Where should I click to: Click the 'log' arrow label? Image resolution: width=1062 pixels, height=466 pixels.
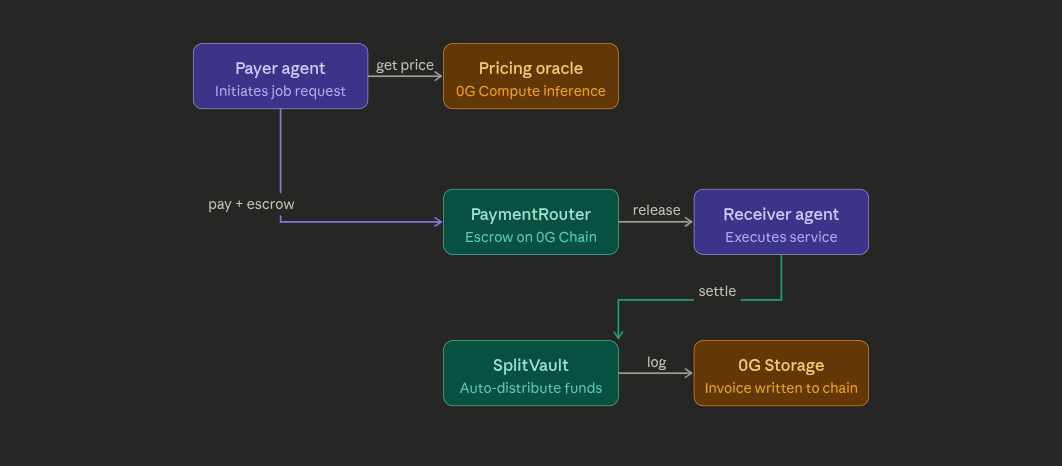(x=656, y=362)
